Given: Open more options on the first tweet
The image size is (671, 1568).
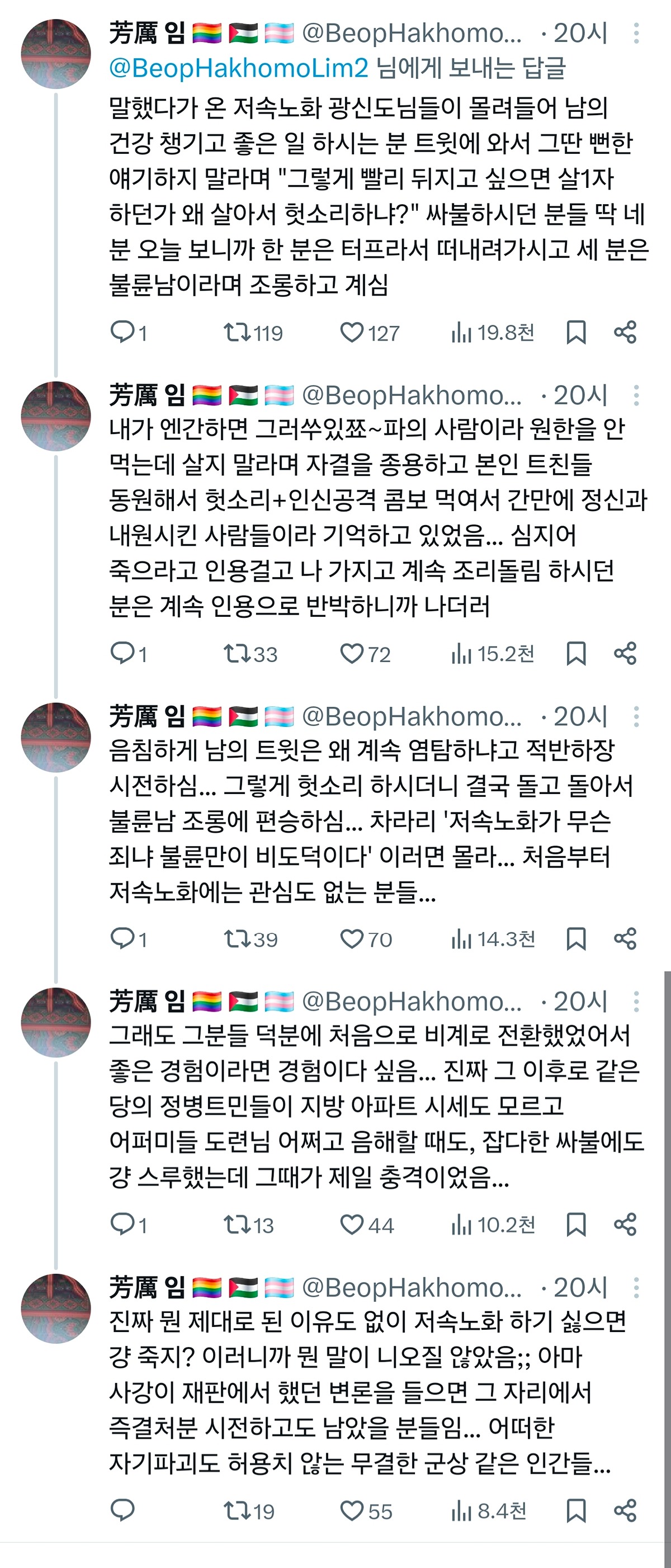Looking at the screenshot, I should (636, 34).
